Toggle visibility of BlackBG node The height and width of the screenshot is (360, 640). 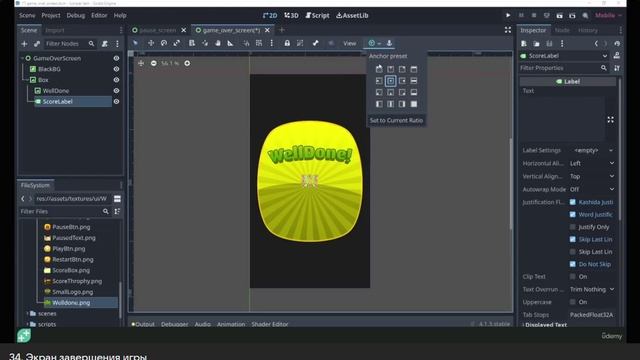coord(116,69)
